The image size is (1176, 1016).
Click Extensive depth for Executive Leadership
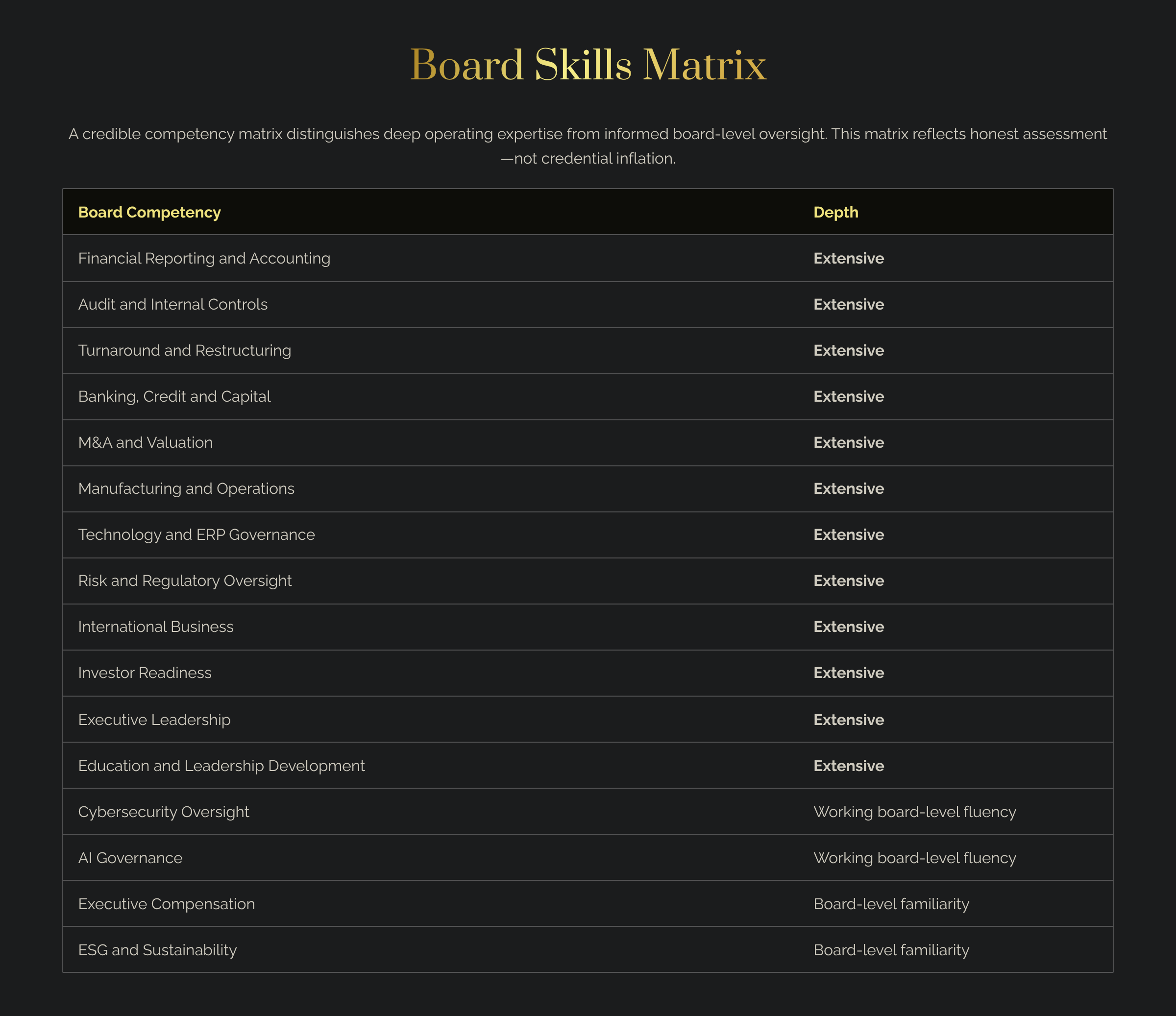point(849,719)
